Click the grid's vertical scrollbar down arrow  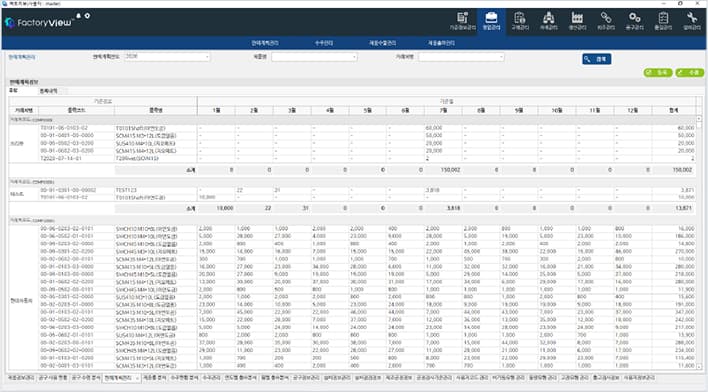(699, 366)
